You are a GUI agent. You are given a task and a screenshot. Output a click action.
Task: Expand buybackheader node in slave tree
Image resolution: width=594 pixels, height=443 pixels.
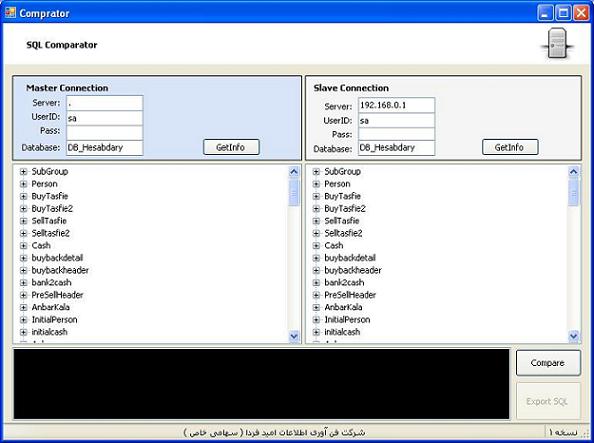point(316,270)
